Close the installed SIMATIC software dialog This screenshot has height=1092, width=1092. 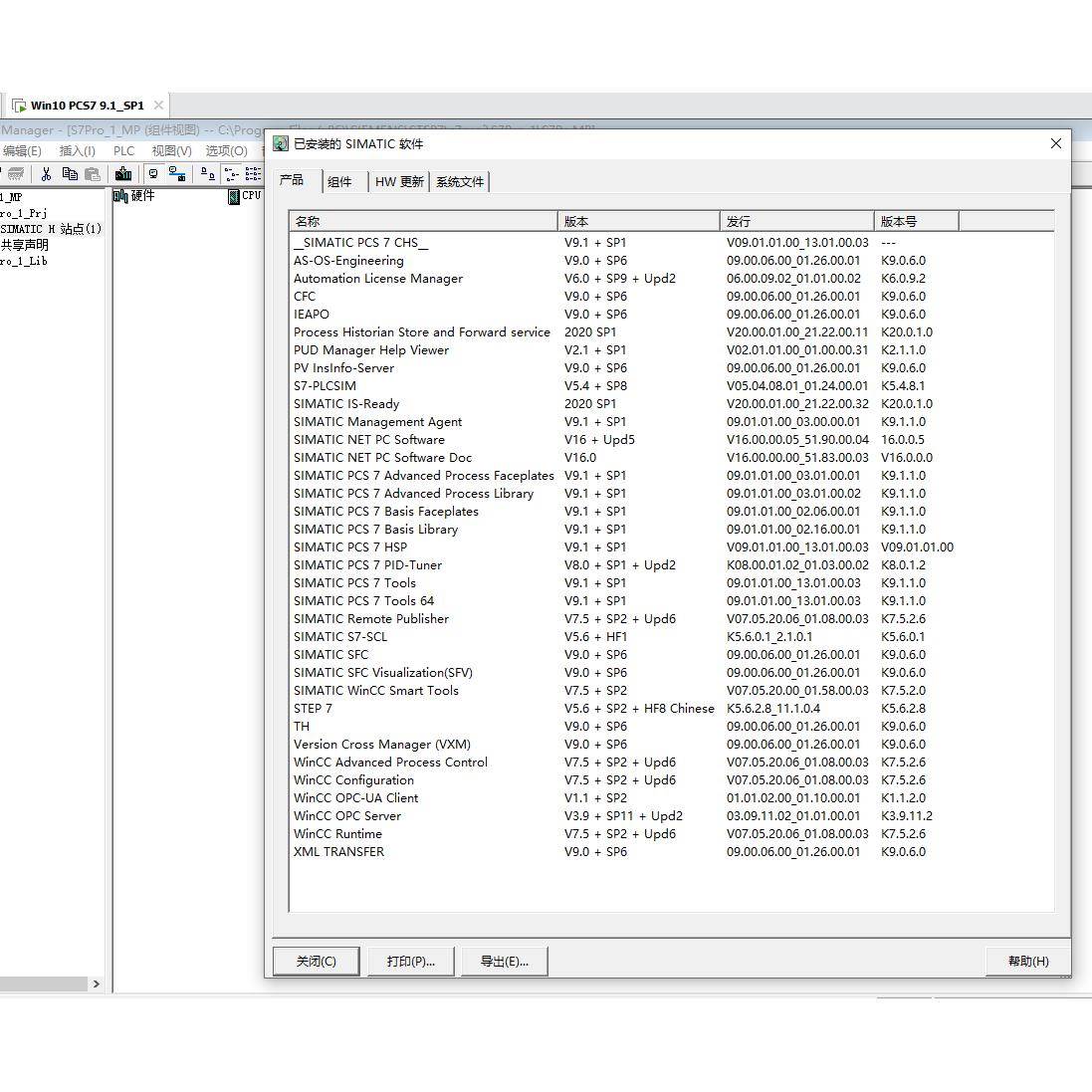point(1056,143)
